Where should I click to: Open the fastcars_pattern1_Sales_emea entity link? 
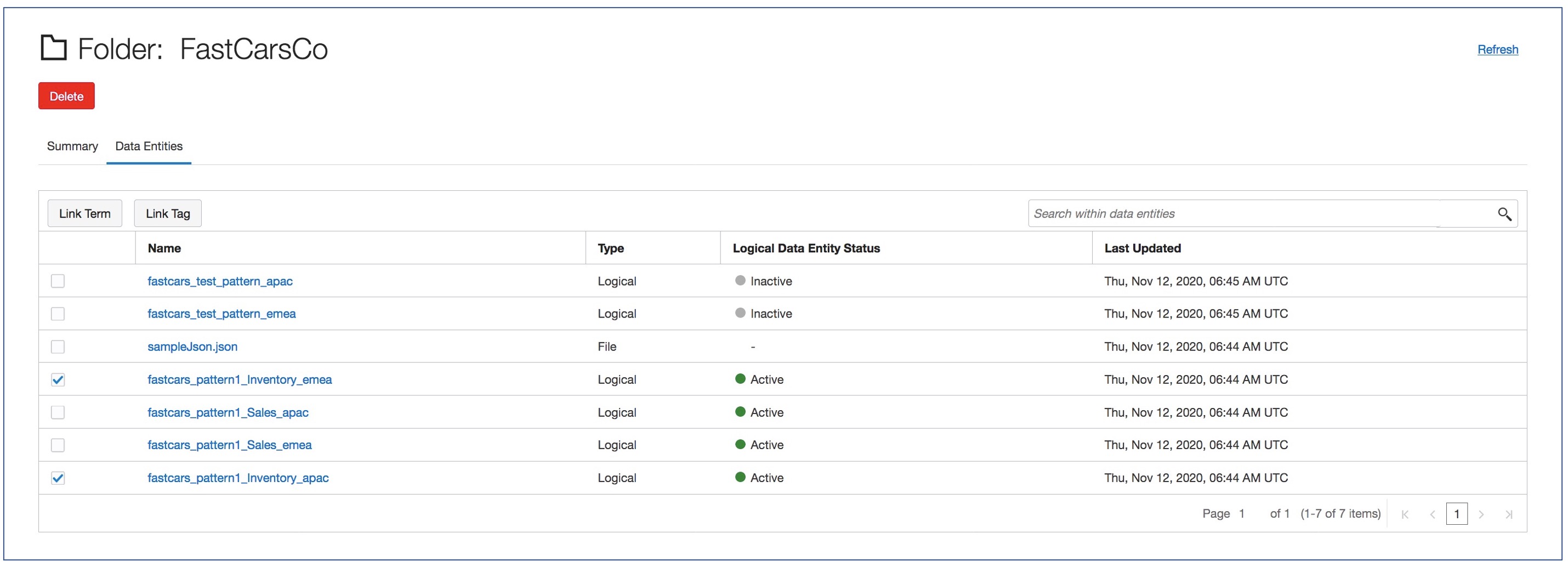coord(230,445)
